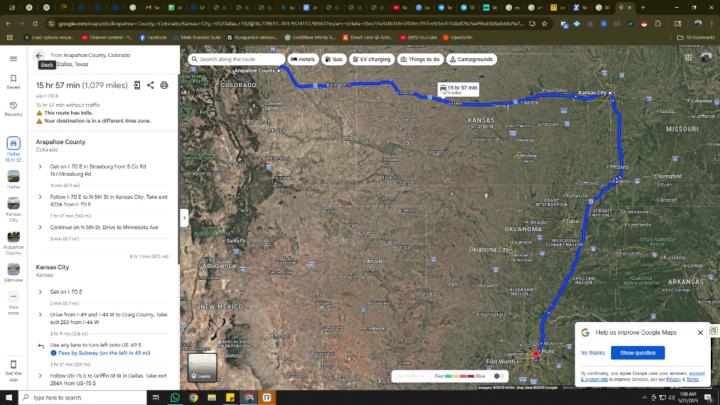The image size is (720, 405).
Task: Close the Help us improve Google Maps popup
Action: 700,332
